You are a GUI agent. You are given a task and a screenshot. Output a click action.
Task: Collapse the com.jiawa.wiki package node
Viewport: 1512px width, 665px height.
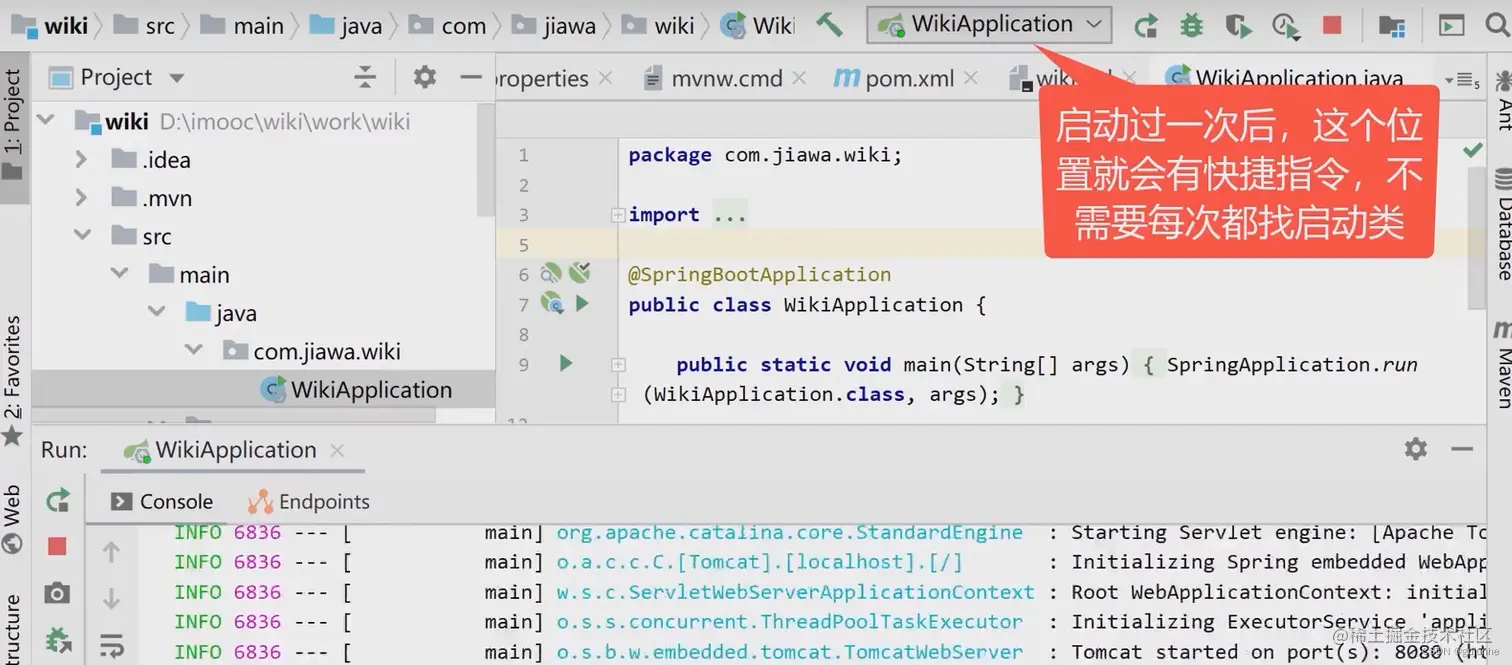(x=193, y=351)
